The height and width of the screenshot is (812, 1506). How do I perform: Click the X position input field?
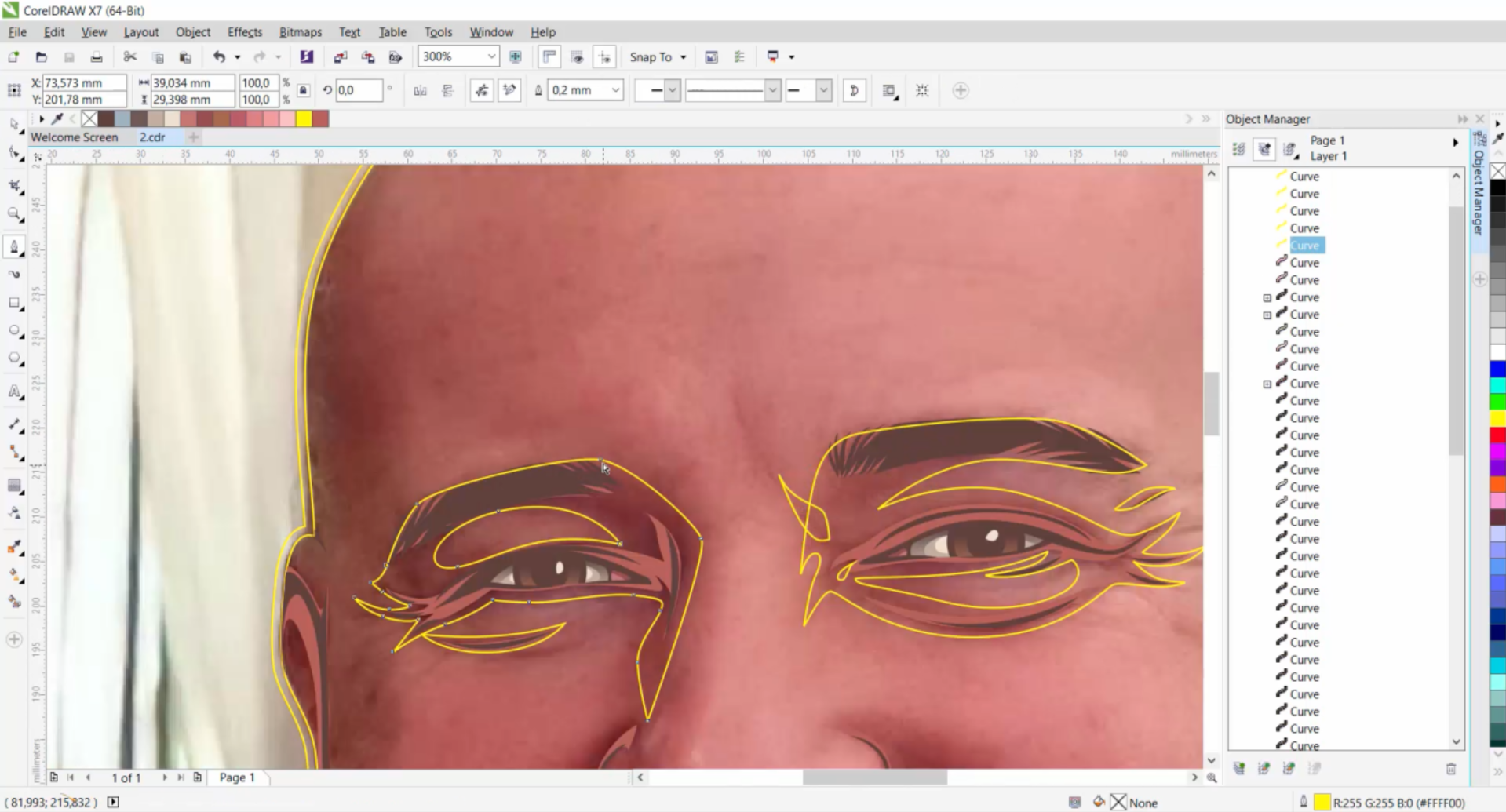tap(84, 82)
